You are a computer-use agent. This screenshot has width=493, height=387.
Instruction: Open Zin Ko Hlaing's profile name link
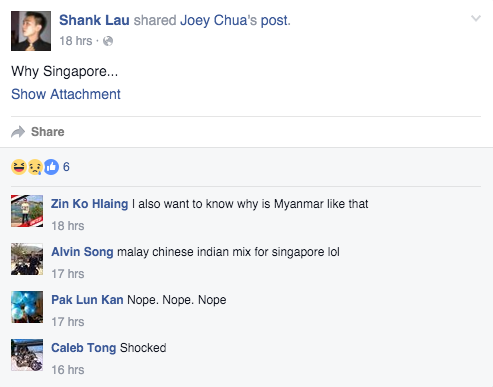[x=89, y=204]
